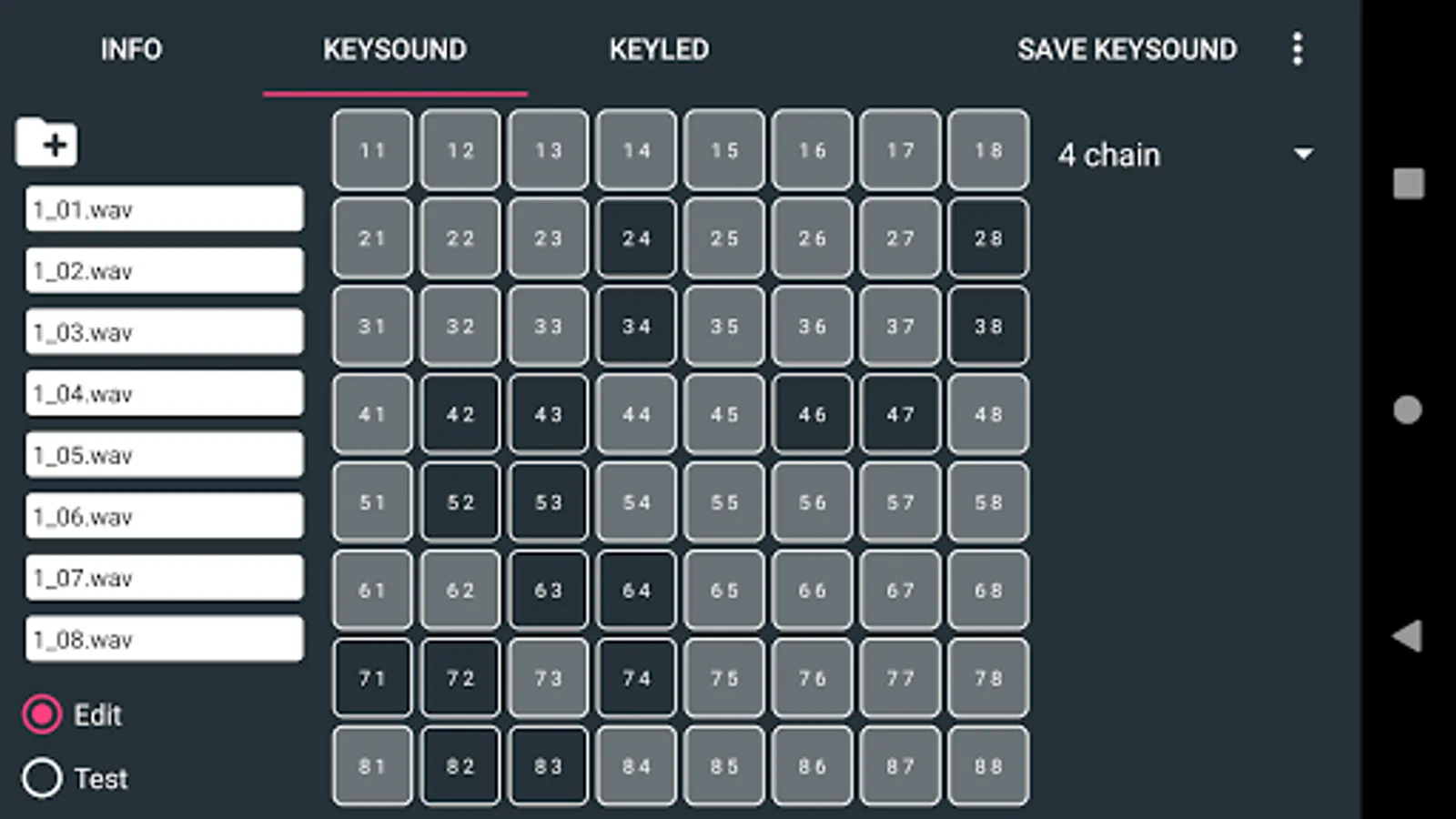
Task: Click the add folder icon
Action: (46, 143)
